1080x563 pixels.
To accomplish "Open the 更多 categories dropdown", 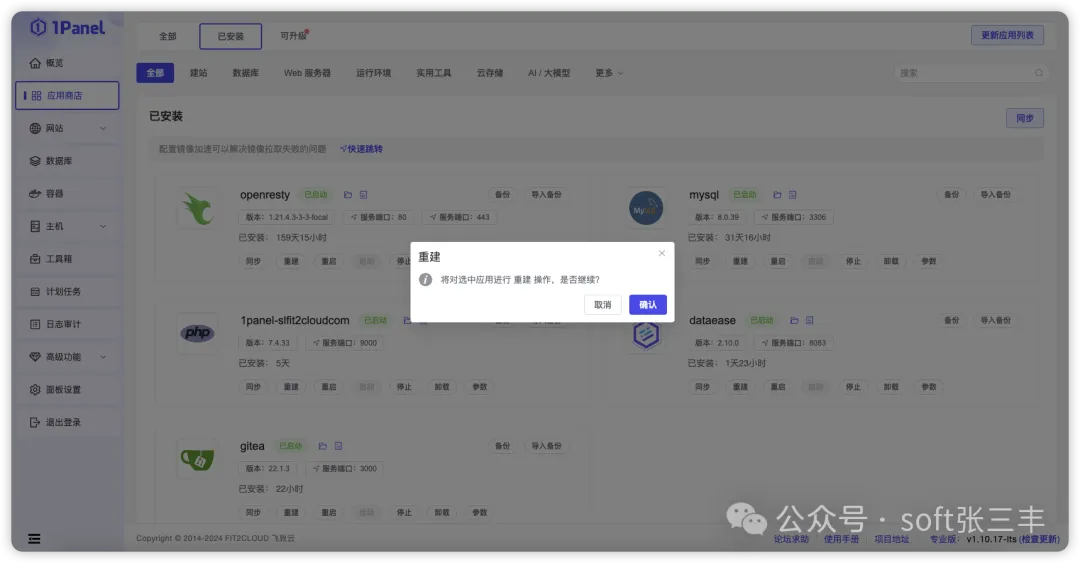I will pos(609,73).
